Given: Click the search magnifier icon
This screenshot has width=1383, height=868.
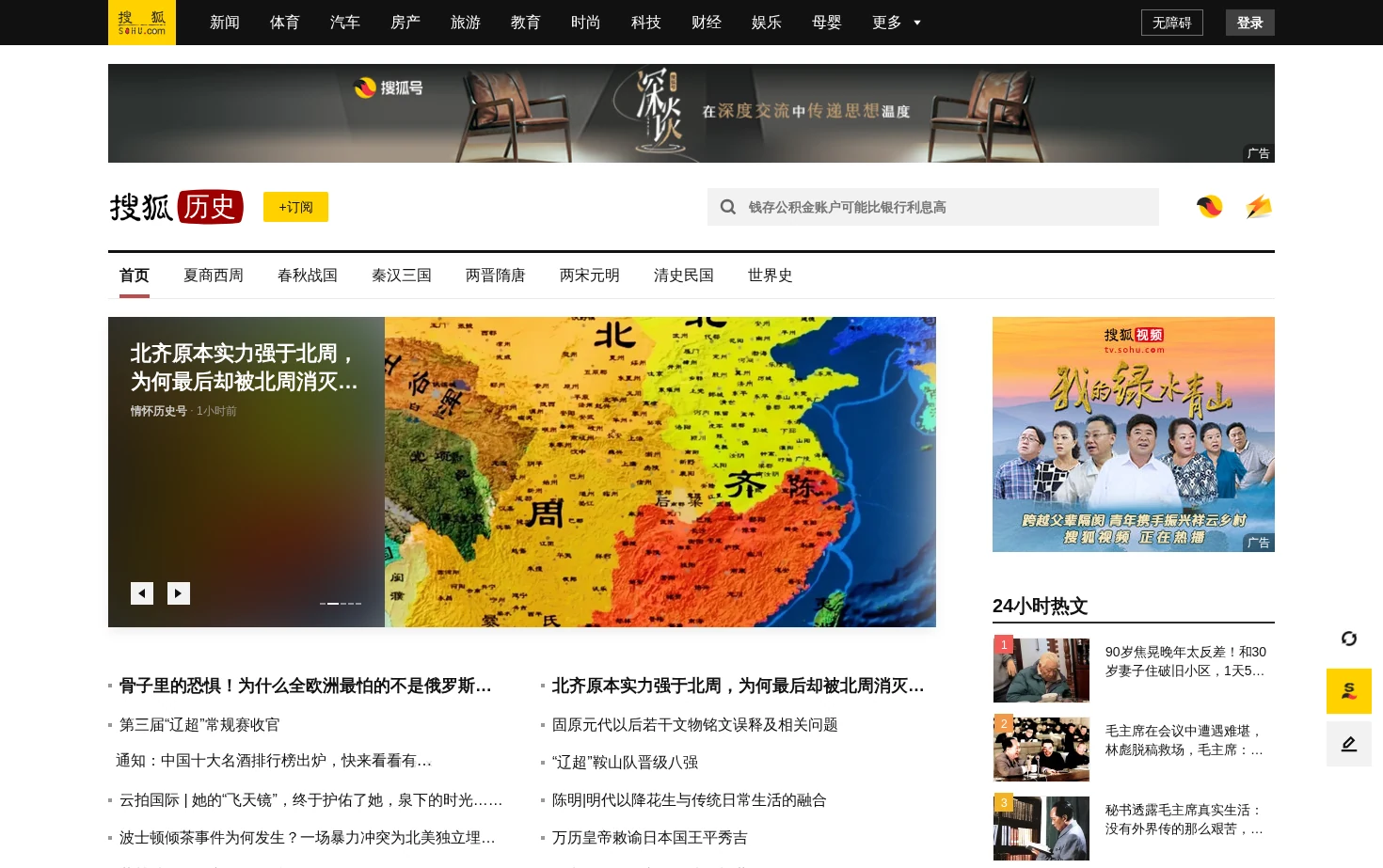Looking at the screenshot, I should tap(728, 207).
